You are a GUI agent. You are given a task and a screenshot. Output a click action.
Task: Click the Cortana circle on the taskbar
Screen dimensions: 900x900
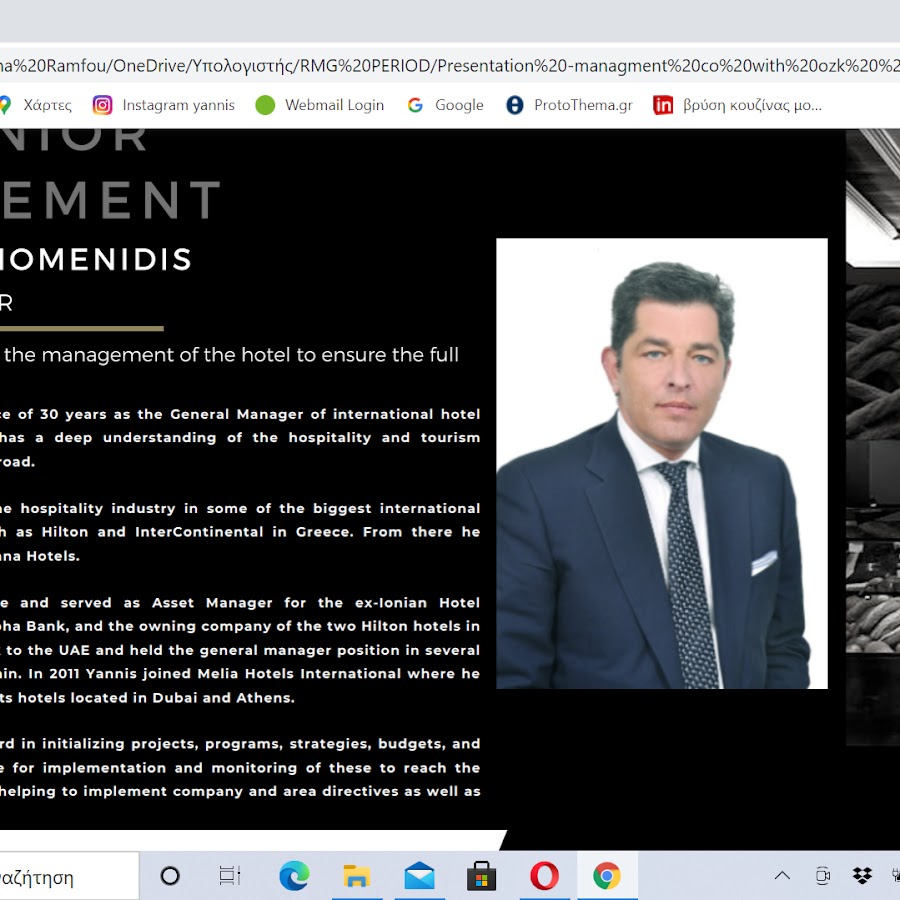pyautogui.click(x=170, y=876)
